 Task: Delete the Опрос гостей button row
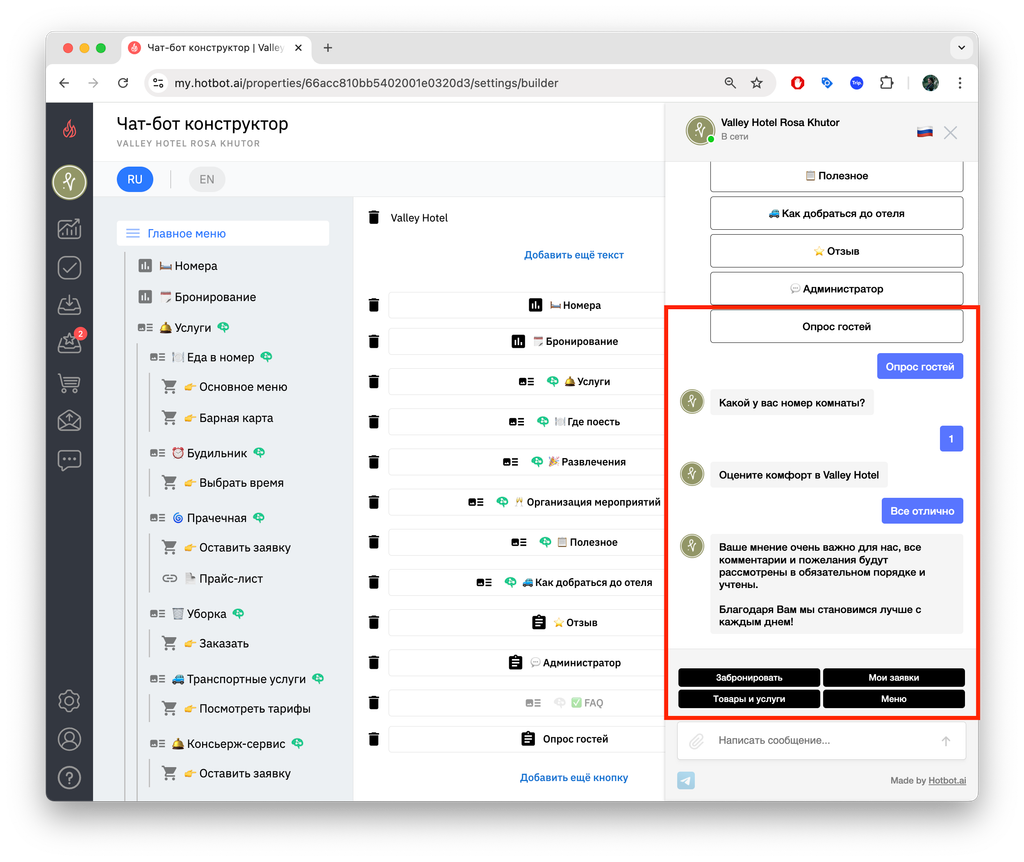pyautogui.click(x=374, y=739)
